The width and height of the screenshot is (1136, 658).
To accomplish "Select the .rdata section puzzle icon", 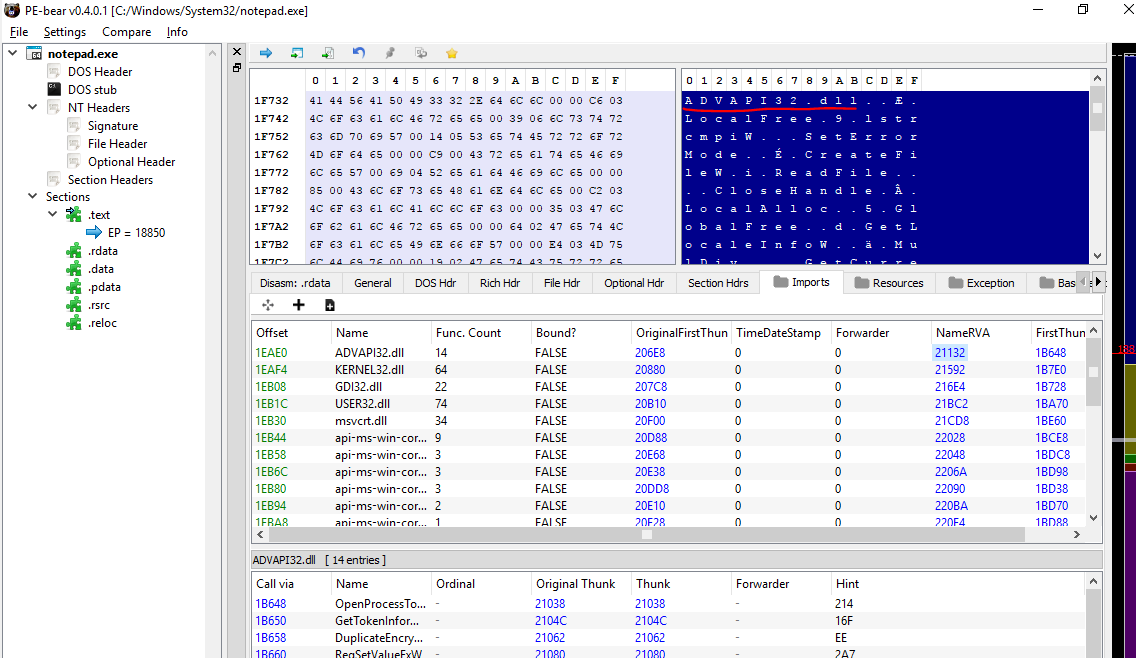I will pos(73,251).
